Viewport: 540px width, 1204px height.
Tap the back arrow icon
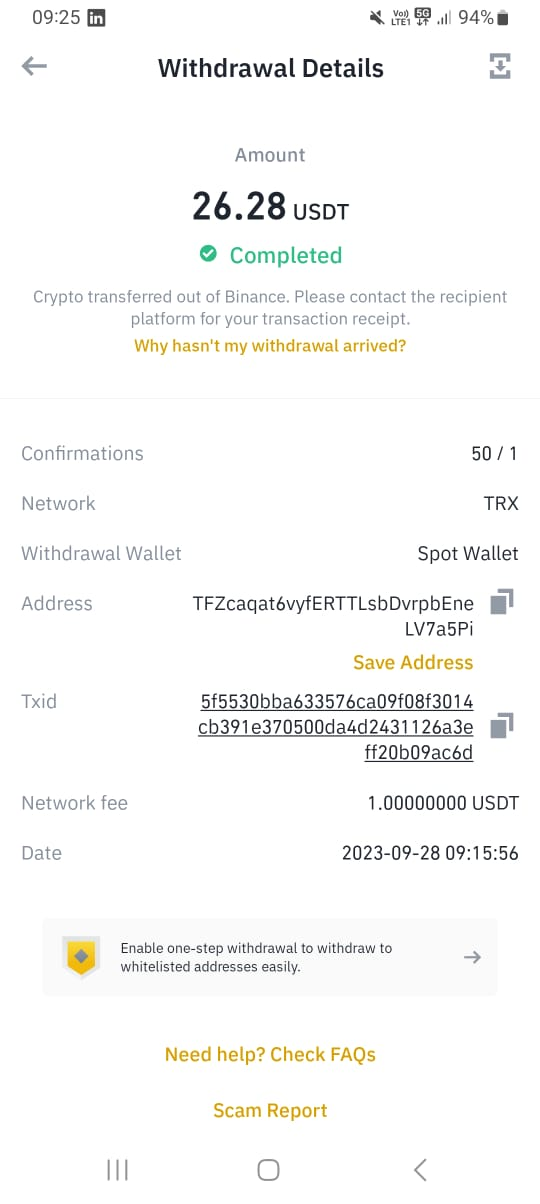click(x=34, y=67)
